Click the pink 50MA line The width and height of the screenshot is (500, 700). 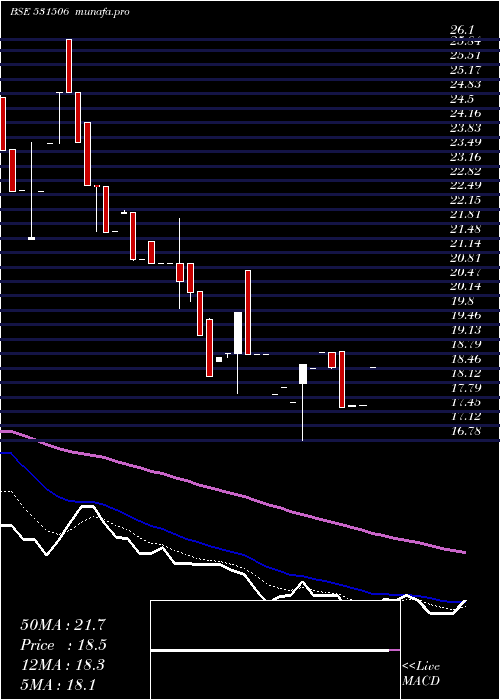coord(232,494)
